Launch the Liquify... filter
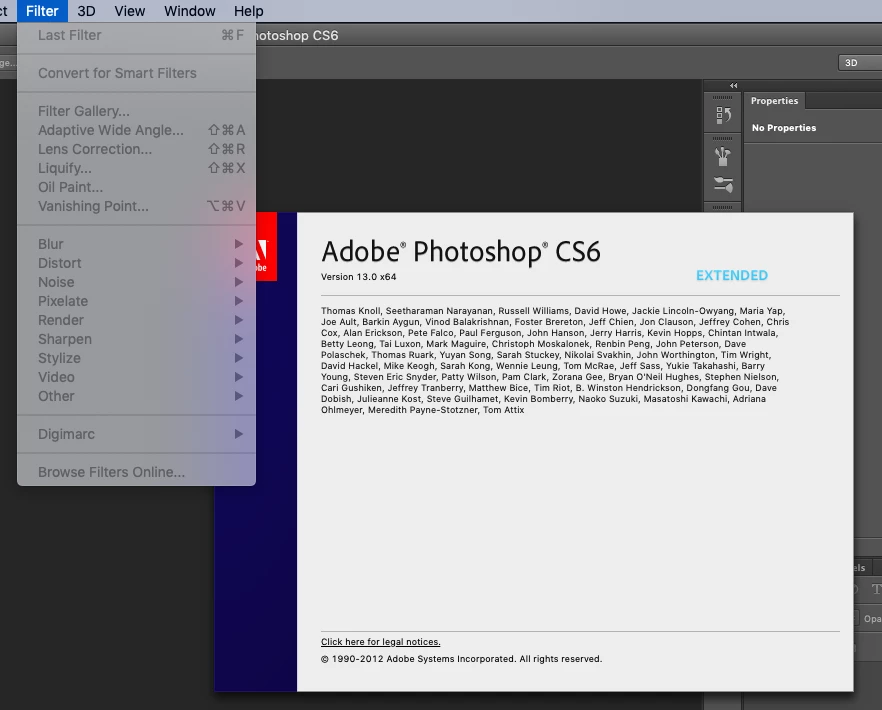This screenshot has width=882, height=710. (137, 168)
